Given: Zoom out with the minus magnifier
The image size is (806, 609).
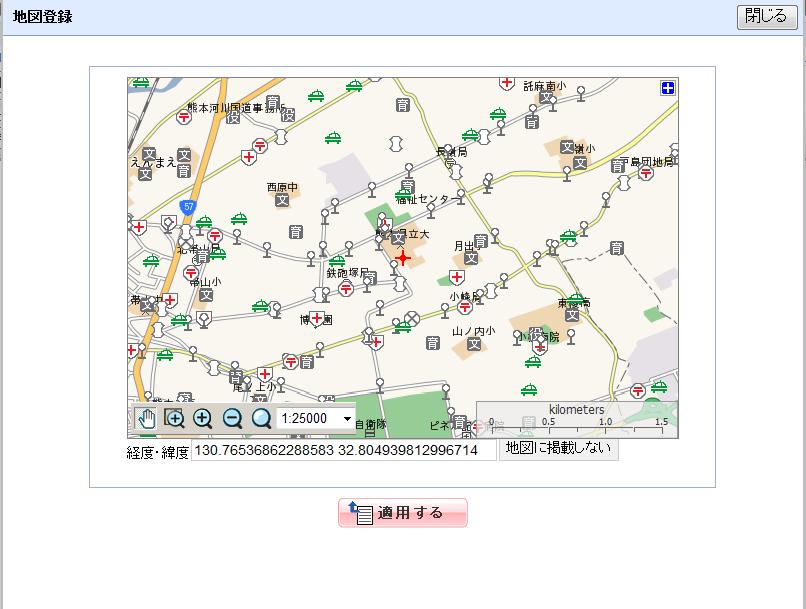Looking at the screenshot, I should coord(232,418).
